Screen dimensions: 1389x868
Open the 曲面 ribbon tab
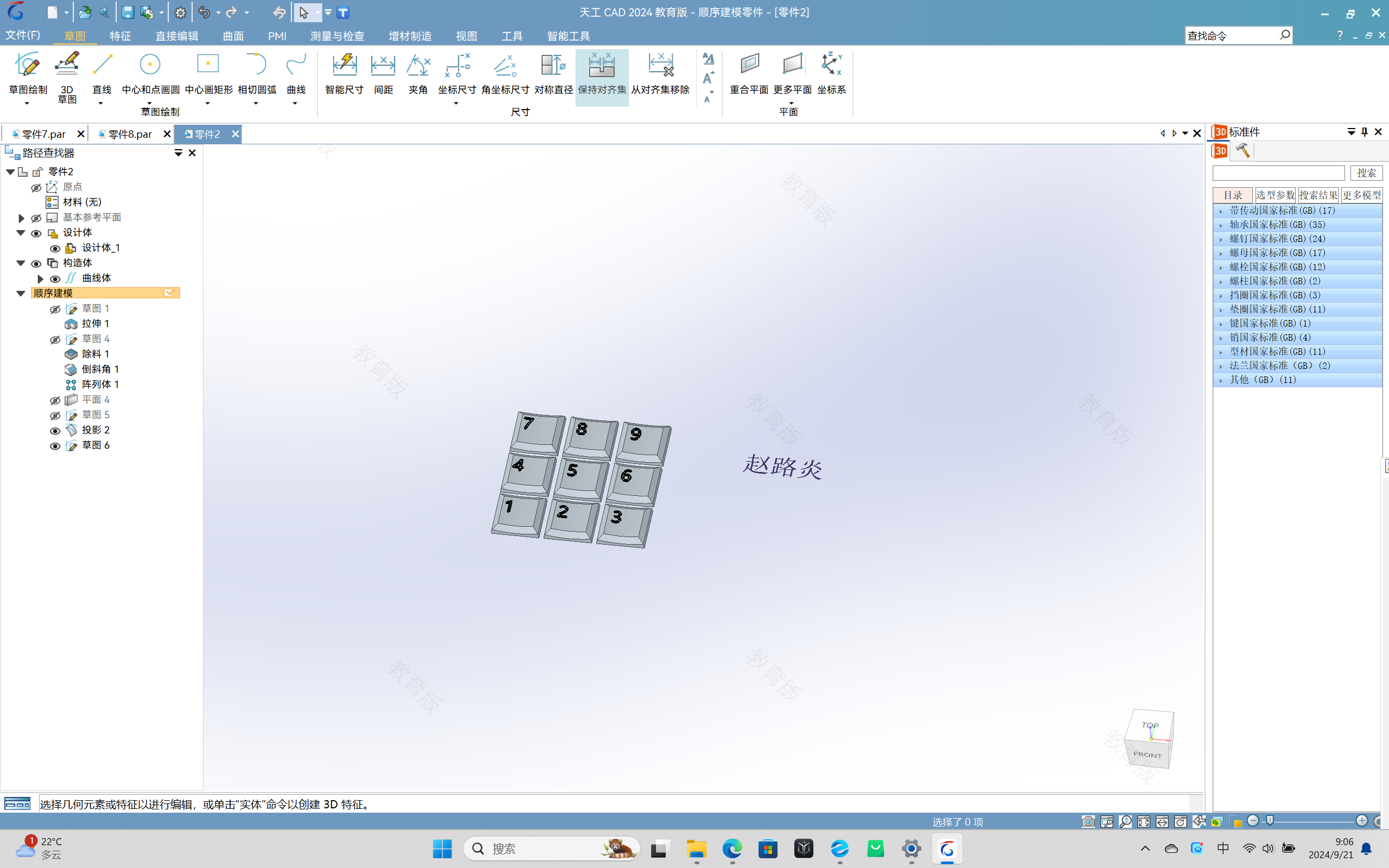233,36
